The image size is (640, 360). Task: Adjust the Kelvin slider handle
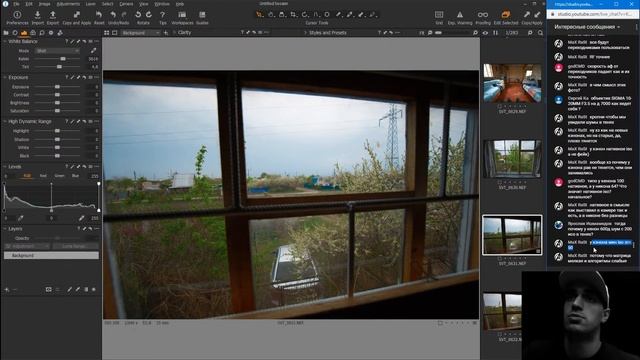(63, 59)
